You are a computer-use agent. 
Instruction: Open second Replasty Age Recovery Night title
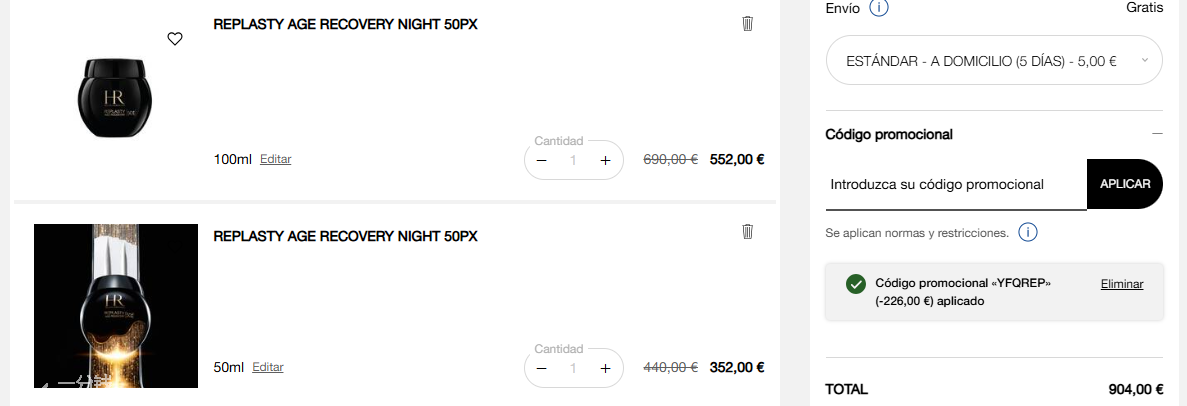(345, 237)
